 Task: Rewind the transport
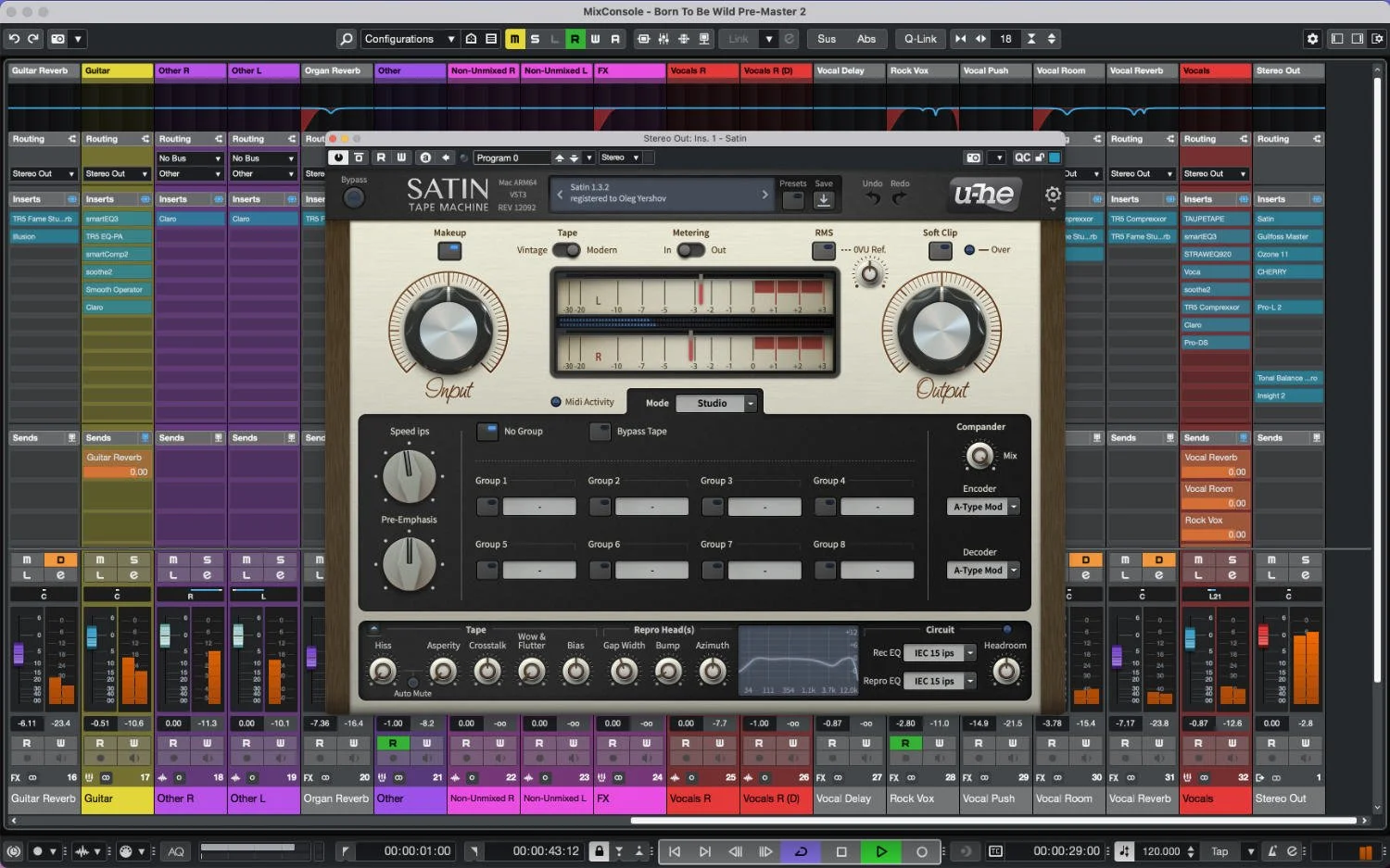(x=735, y=851)
